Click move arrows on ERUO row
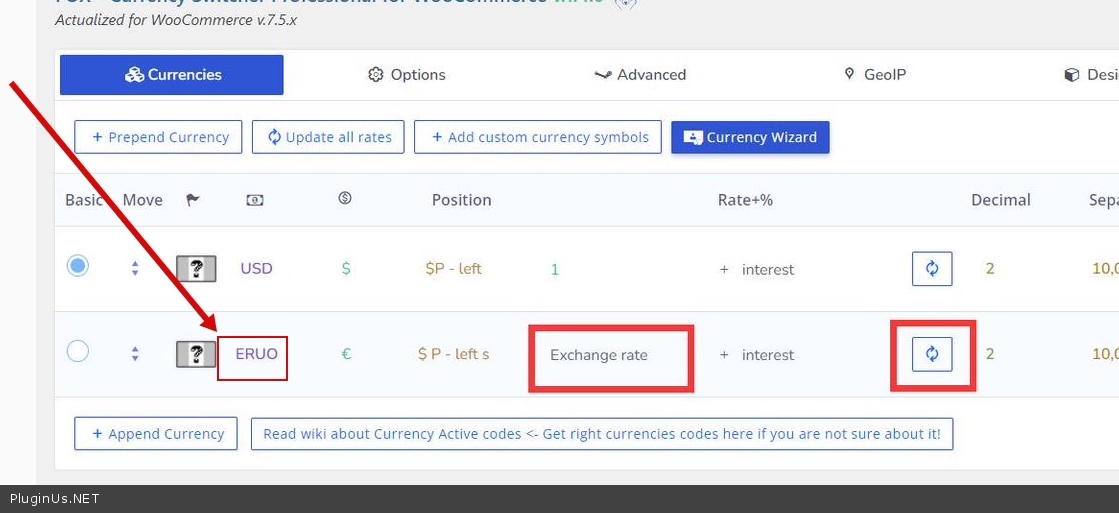 tap(135, 354)
